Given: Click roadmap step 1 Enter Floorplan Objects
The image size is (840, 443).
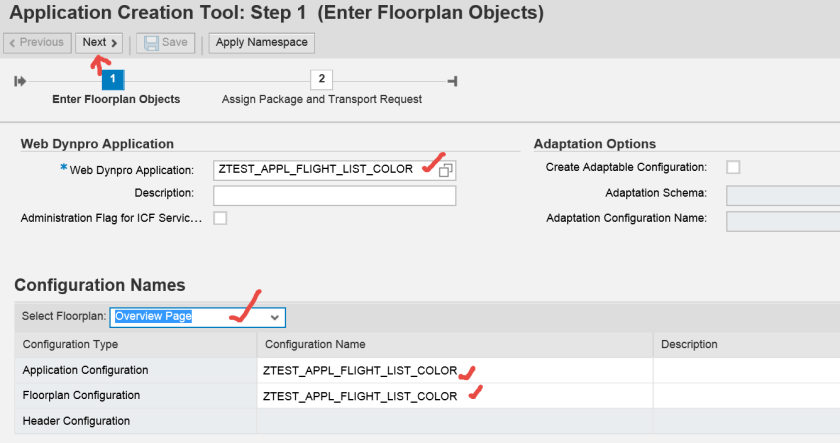Looking at the screenshot, I should click(114, 79).
